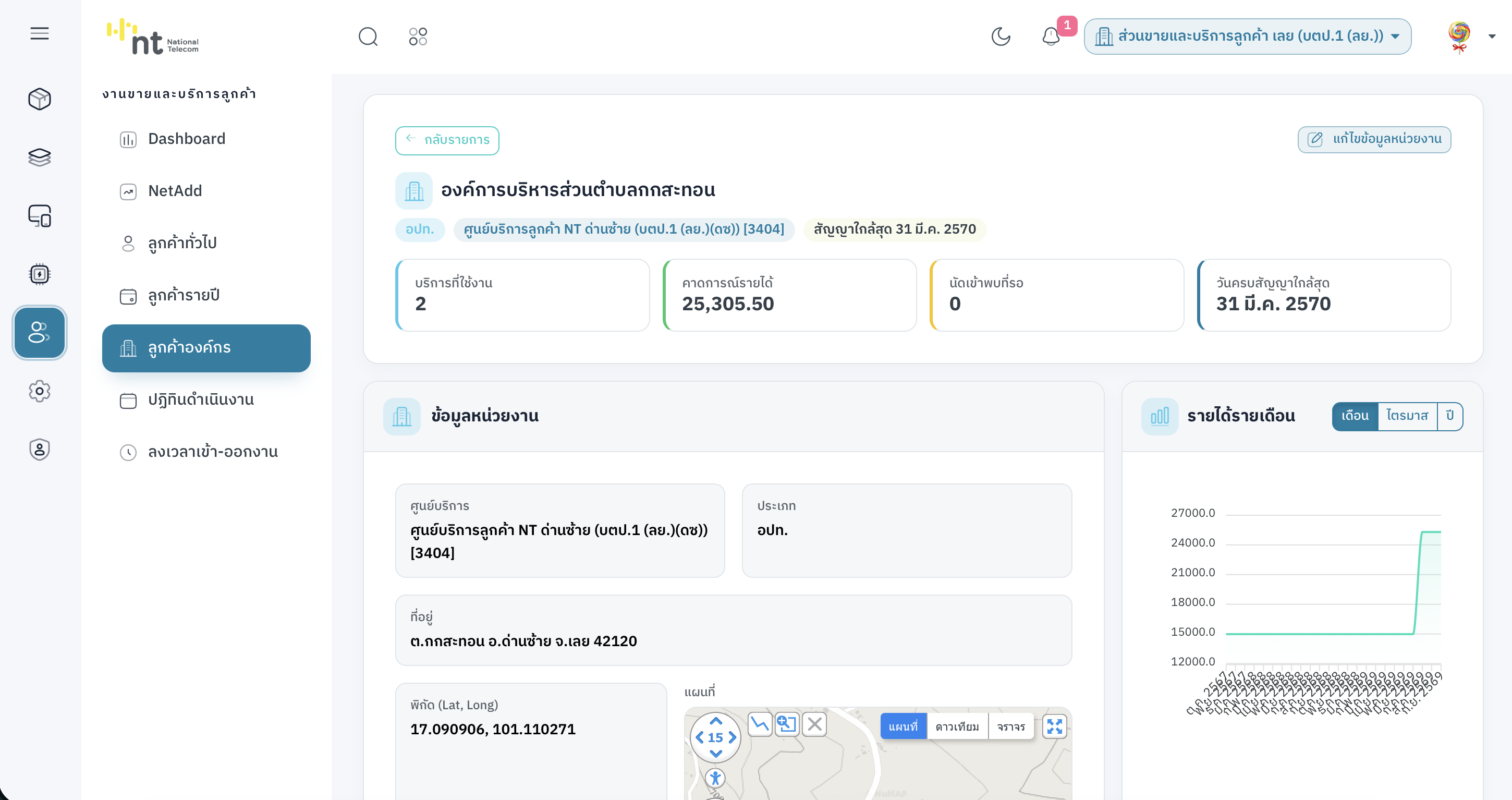This screenshot has width=1512, height=800.
Task: Switch revenue chart to ปี
Action: [1450, 416]
